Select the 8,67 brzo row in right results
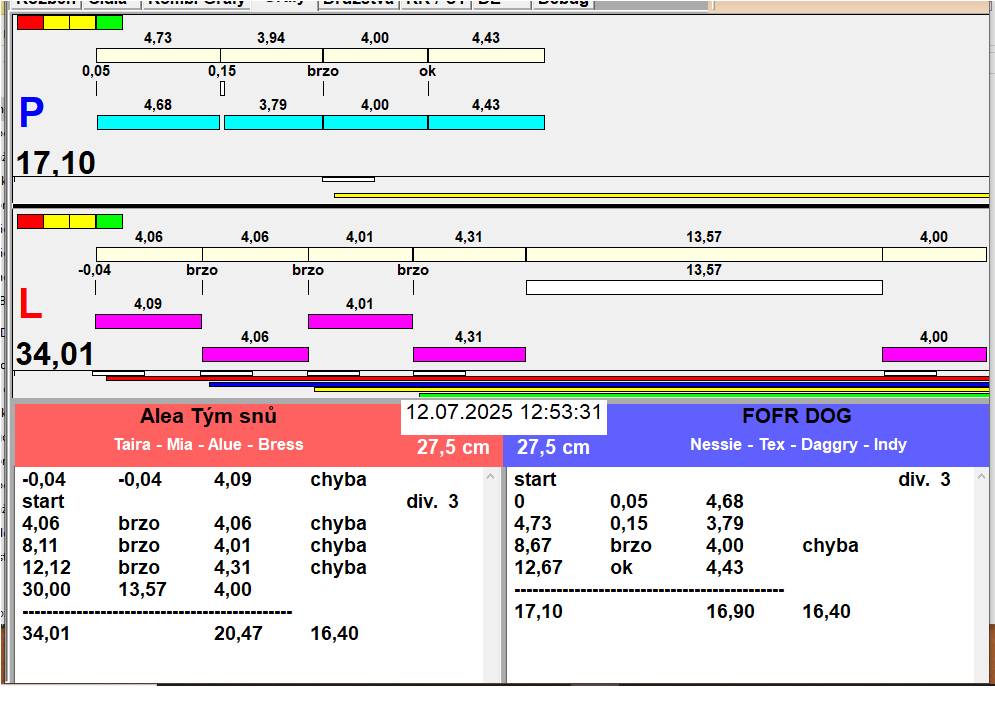 (538, 546)
